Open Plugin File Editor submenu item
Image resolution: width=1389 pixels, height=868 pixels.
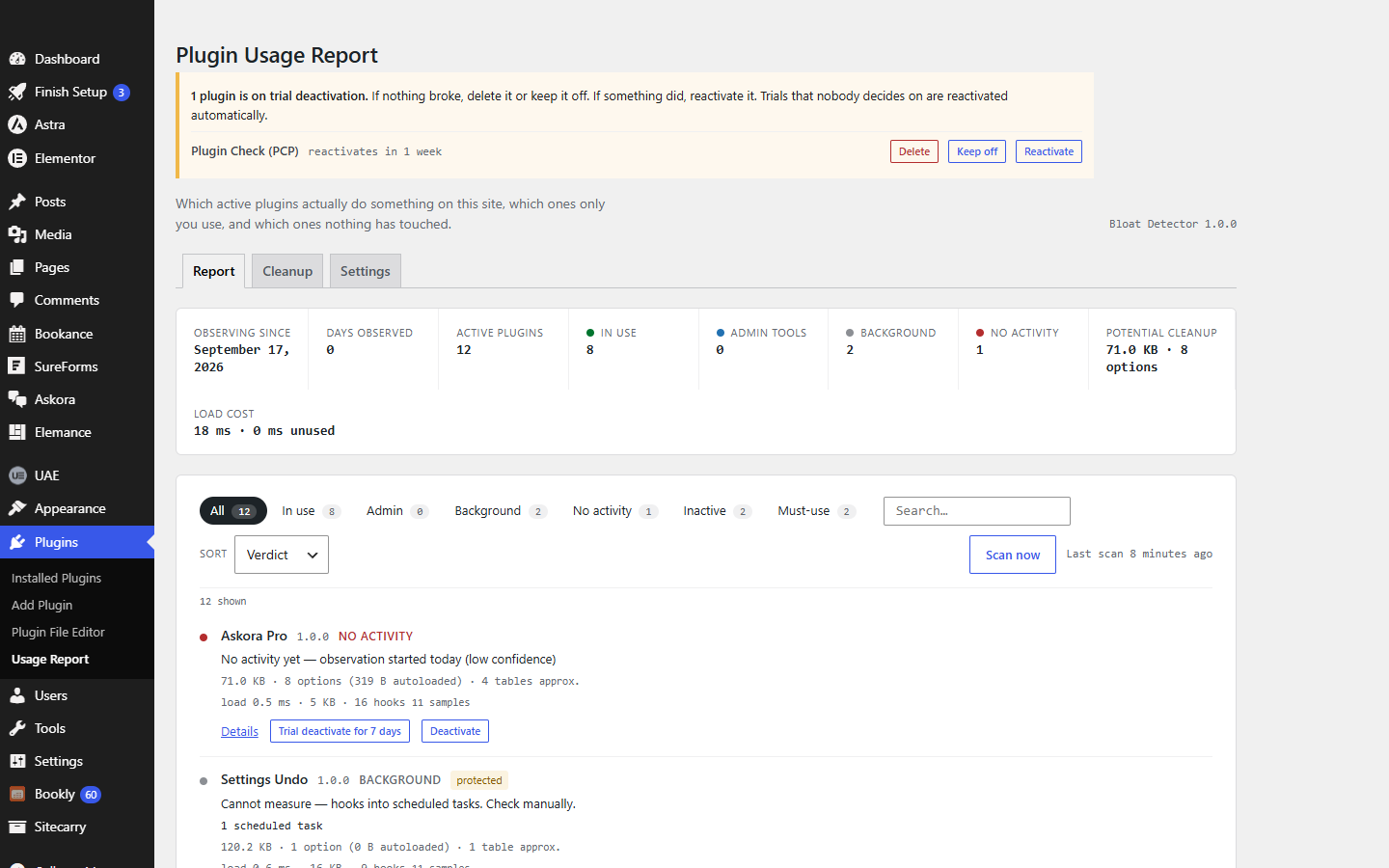[x=58, y=632]
